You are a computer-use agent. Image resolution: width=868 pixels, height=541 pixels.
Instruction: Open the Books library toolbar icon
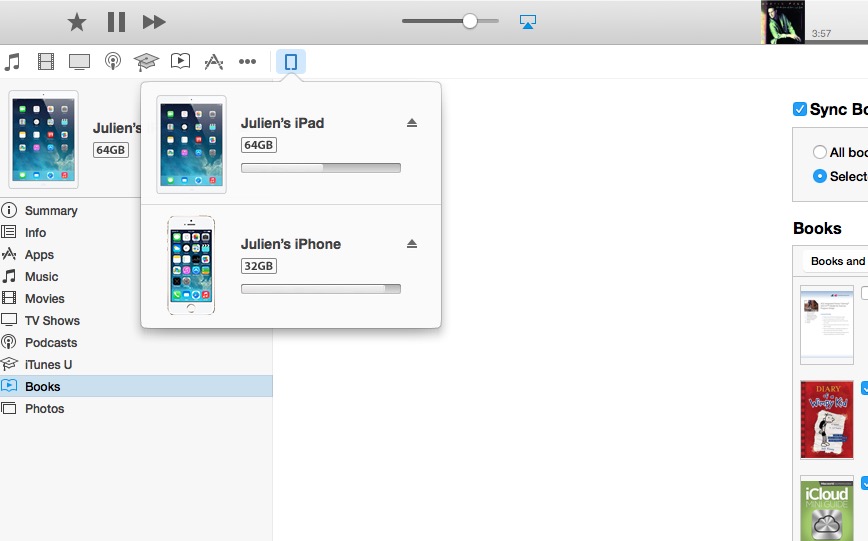[180, 61]
